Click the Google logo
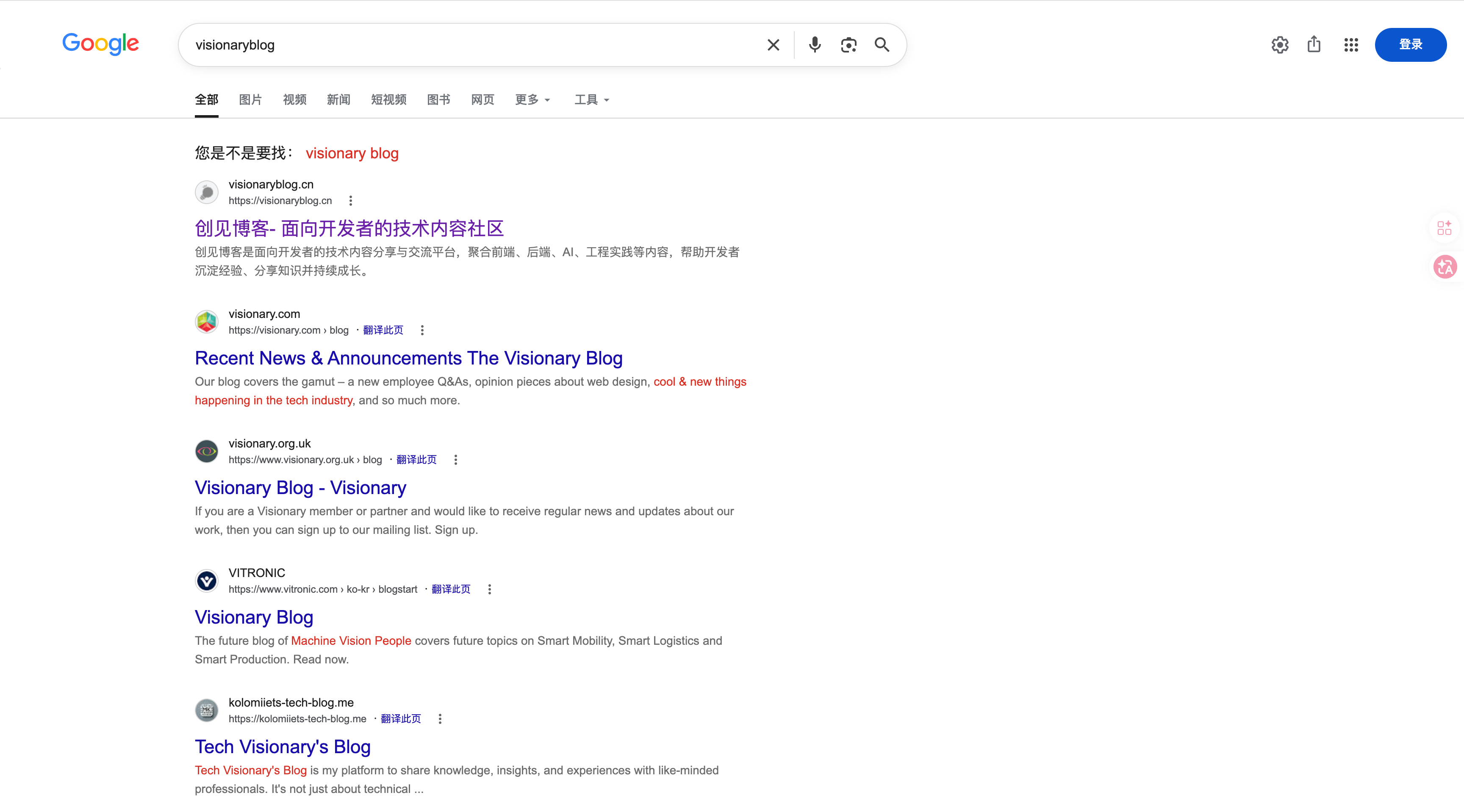Viewport: 1464px width, 812px height. pyautogui.click(x=100, y=44)
